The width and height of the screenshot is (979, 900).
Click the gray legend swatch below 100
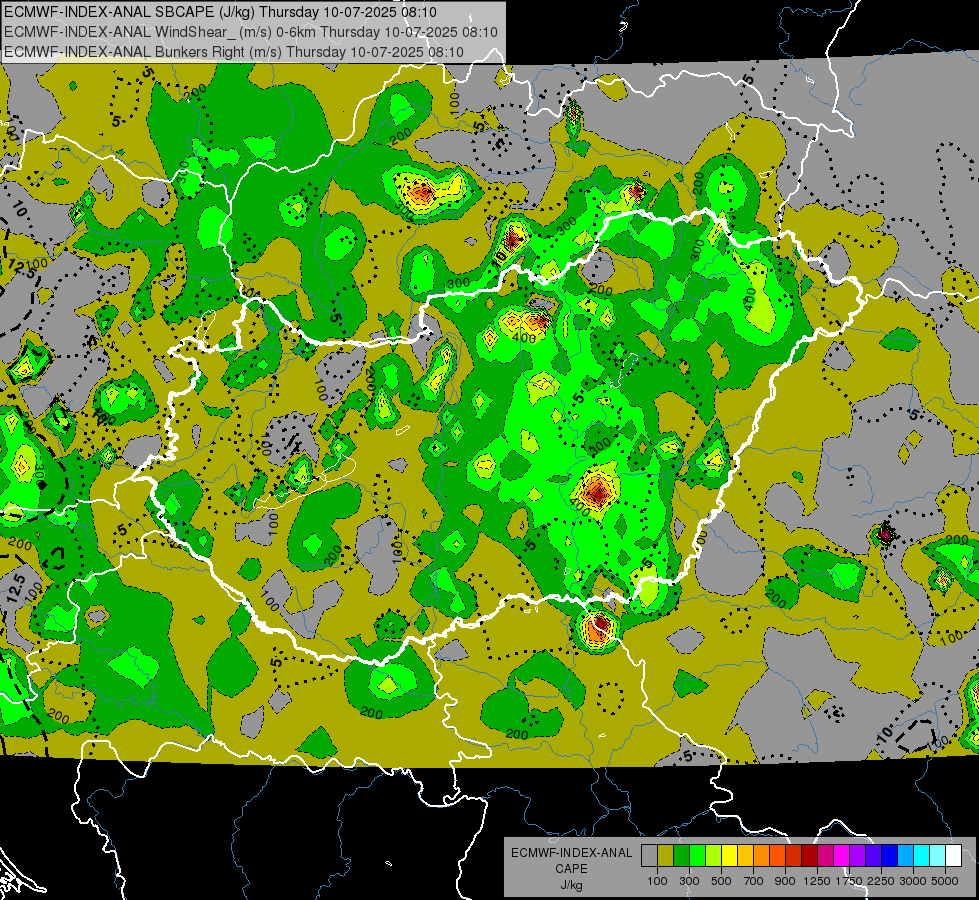649,856
